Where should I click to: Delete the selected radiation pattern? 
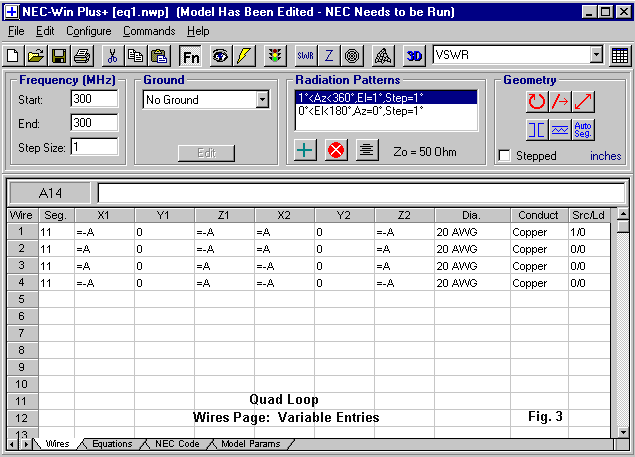(336, 150)
